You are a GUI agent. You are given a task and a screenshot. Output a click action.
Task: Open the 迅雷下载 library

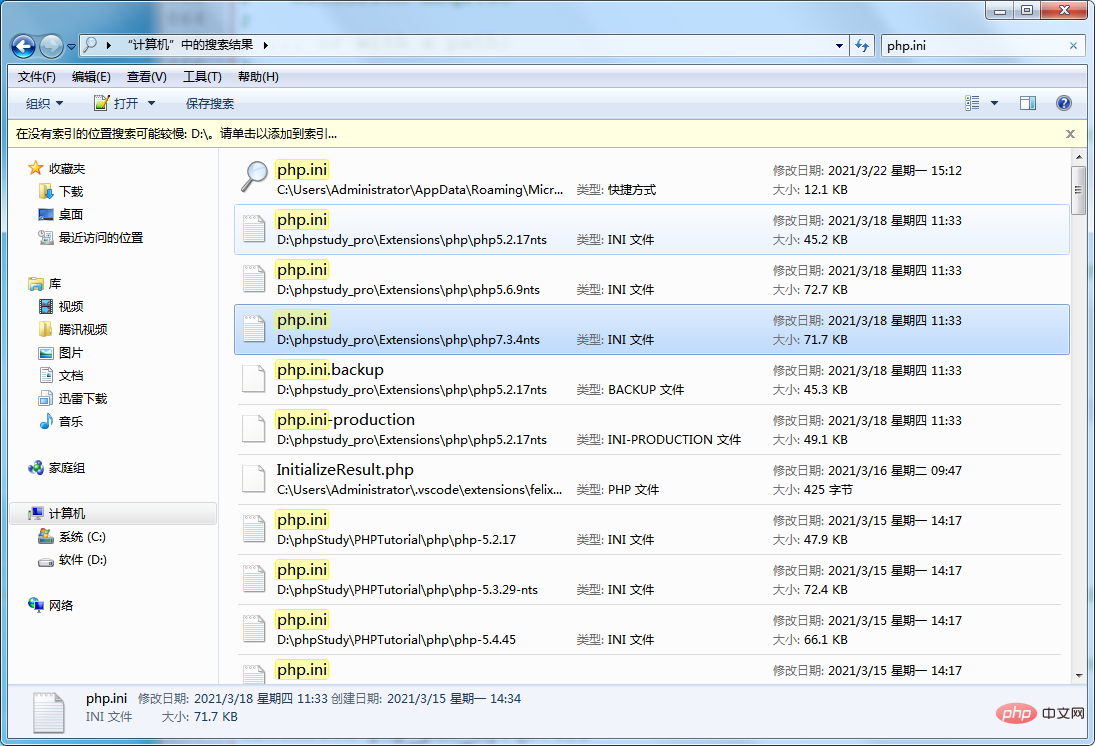pos(73,399)
